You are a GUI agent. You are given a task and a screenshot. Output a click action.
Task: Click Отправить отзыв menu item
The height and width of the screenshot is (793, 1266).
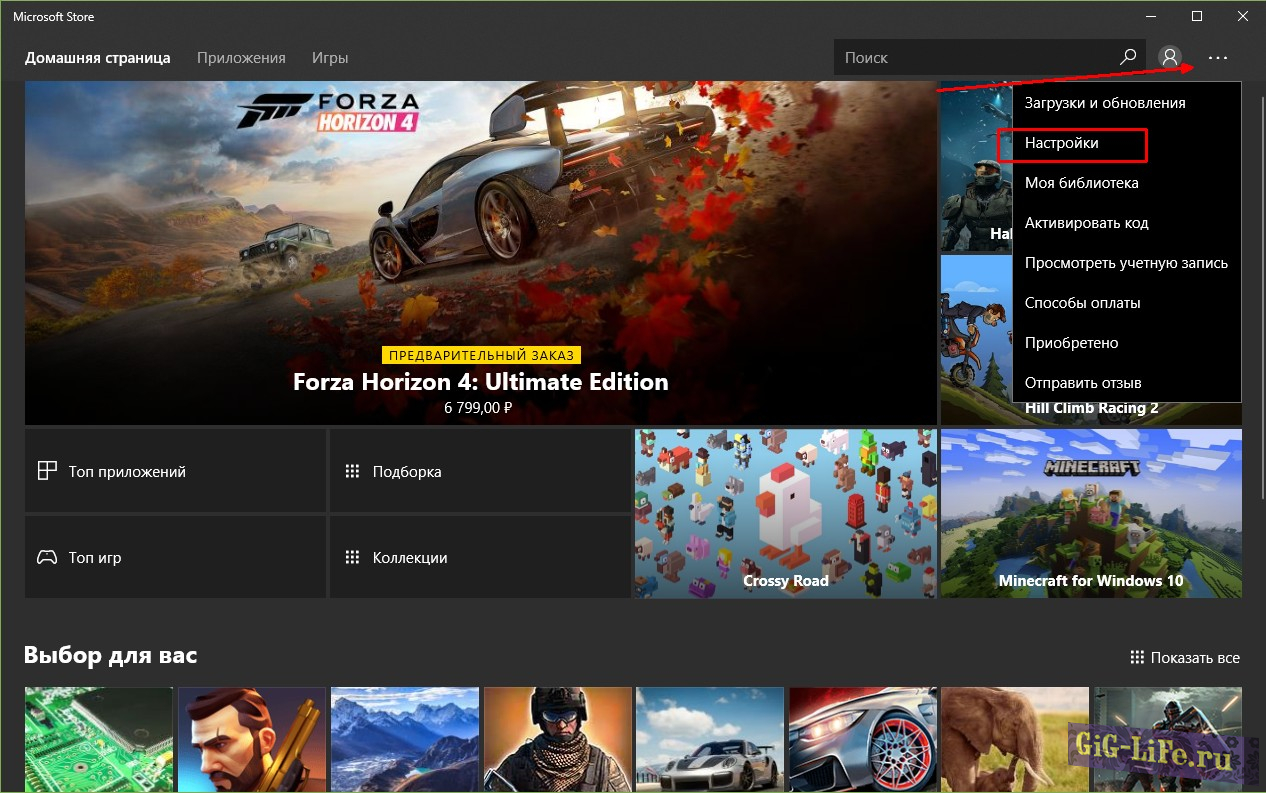(1083, 383)
